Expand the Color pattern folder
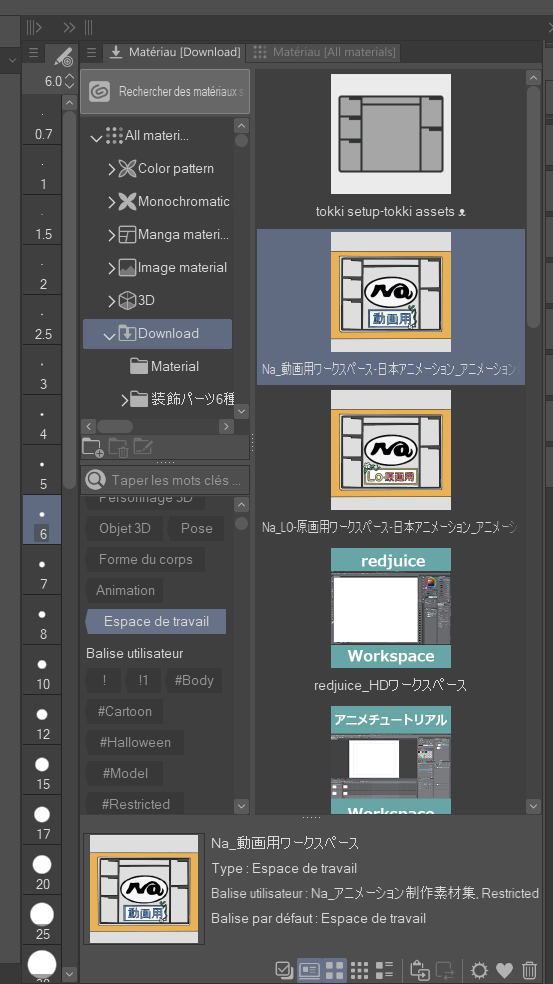Viewport: 553px width, 984px height. click(x=111, y=169)
